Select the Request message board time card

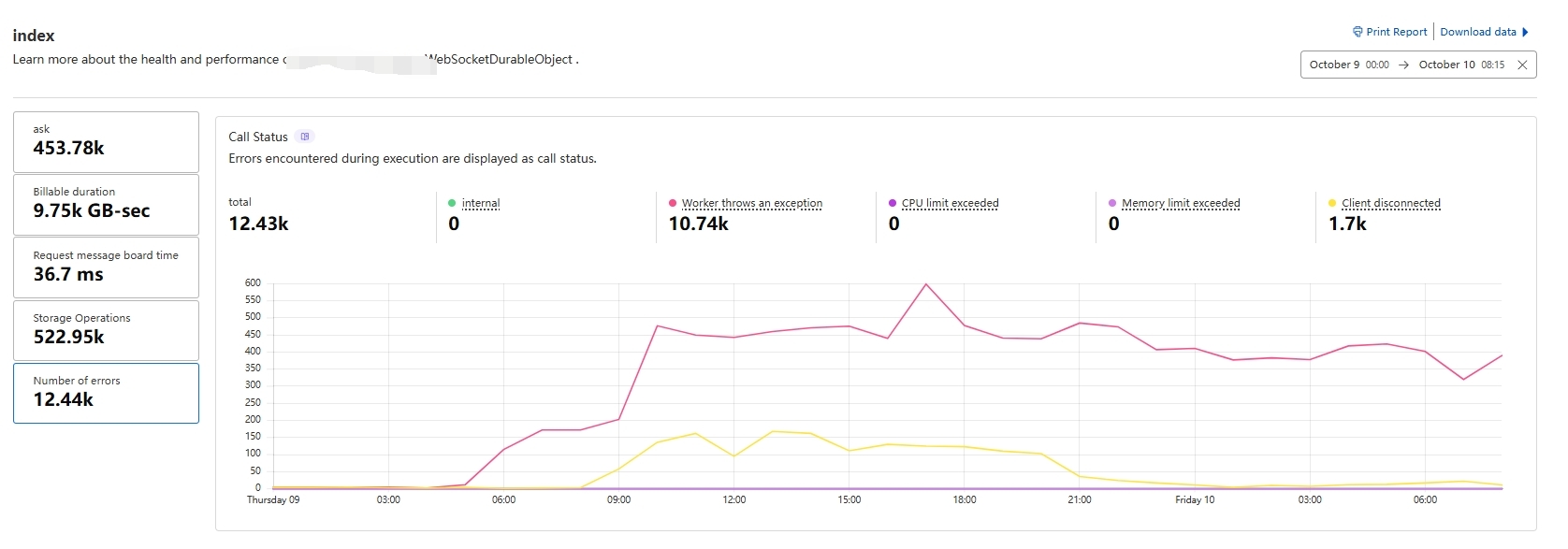coord(106,267)
